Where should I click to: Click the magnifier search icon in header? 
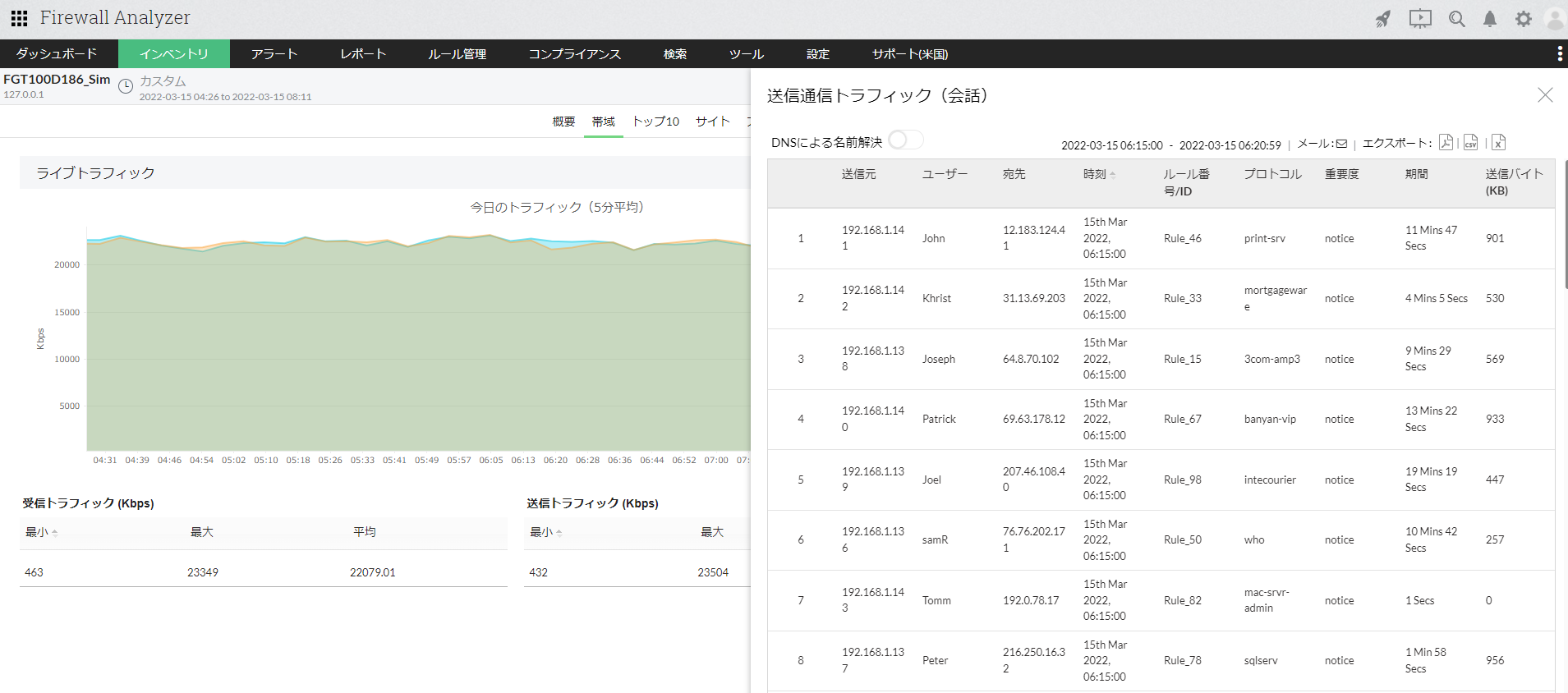(1456, 19)
